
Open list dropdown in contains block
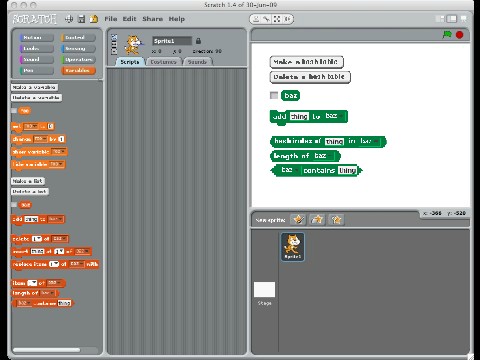click(24, 303)
